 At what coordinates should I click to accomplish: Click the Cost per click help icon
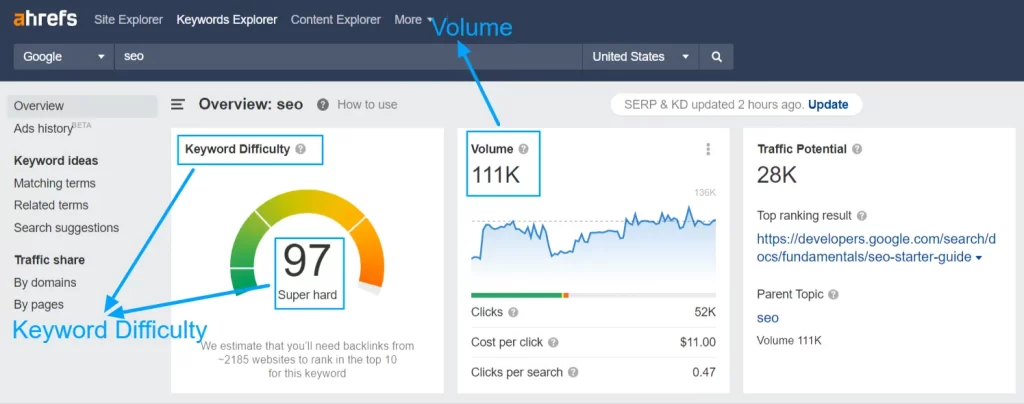pos(553,343)
